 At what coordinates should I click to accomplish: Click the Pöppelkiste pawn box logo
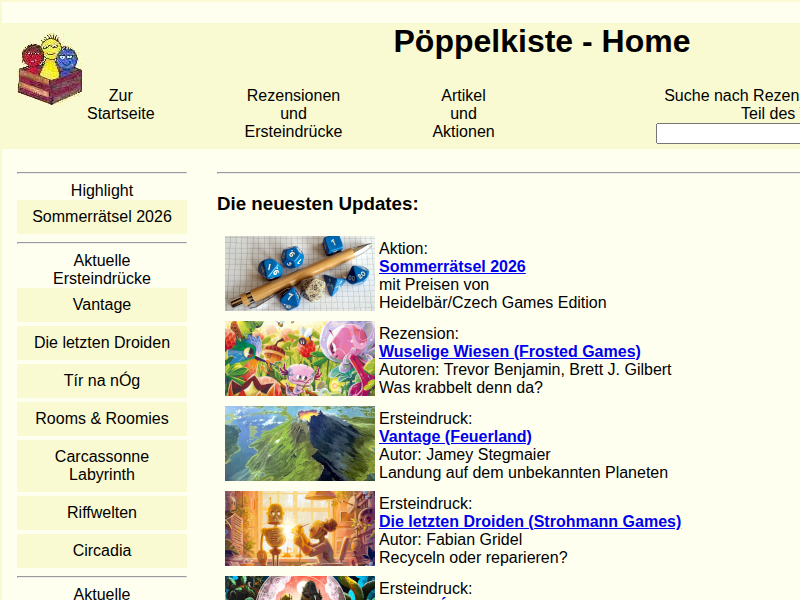tap(50, 69)
